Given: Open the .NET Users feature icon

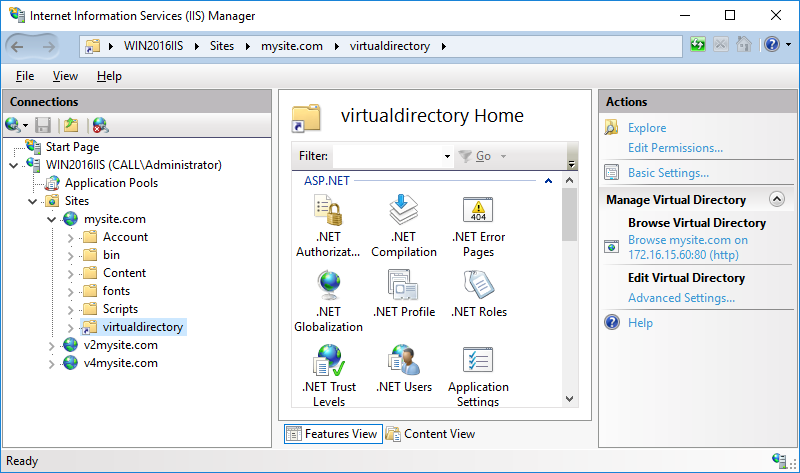Looking at the screenshot, I should tap(403, 361).
